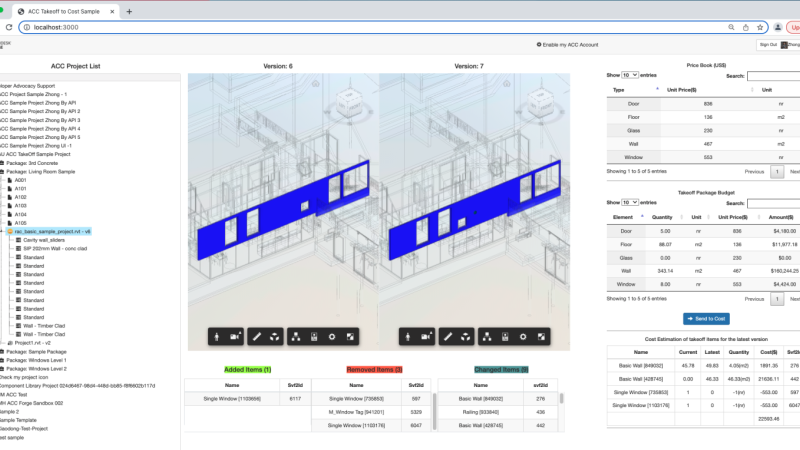Open Properties panel in Version 7 viewer
The height and width of the screenshot is (450, 800).
pos(505,337)
